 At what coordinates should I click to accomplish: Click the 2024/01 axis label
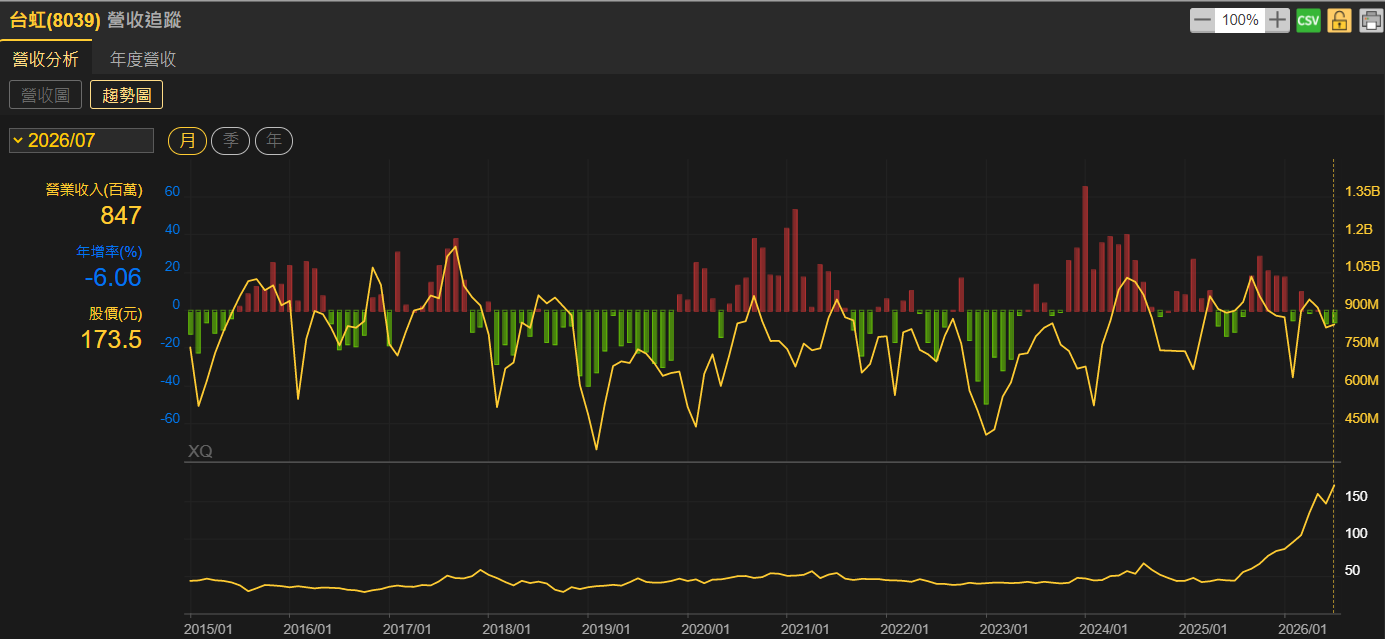pyautogui.click(x=1104, y=629)
